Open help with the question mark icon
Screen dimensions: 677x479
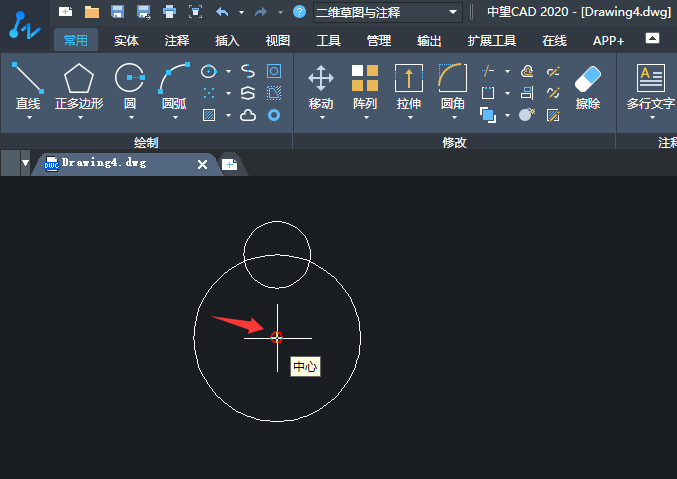[299, 12]
